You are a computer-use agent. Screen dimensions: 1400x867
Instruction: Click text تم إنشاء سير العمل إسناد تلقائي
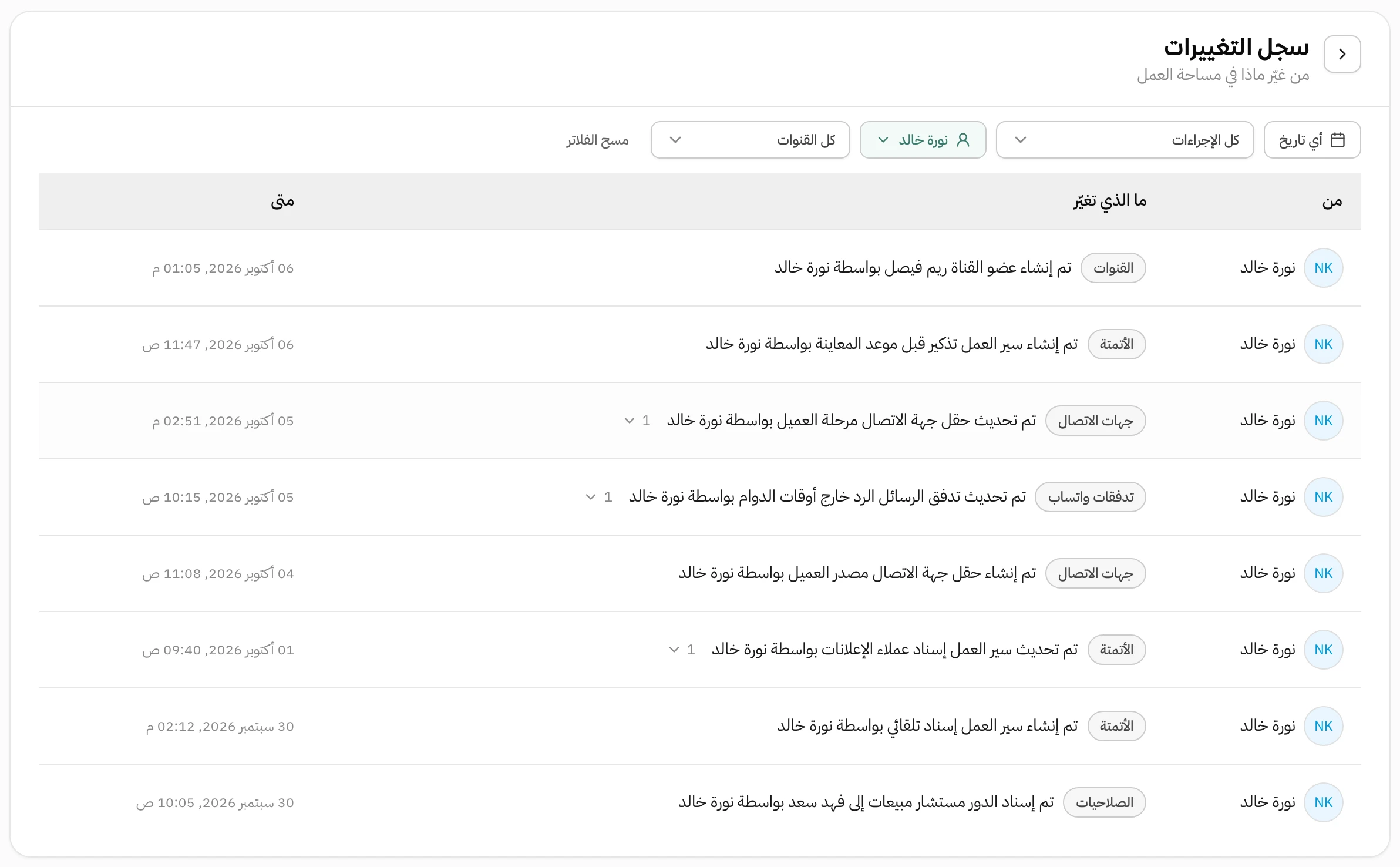click(982, 726)
